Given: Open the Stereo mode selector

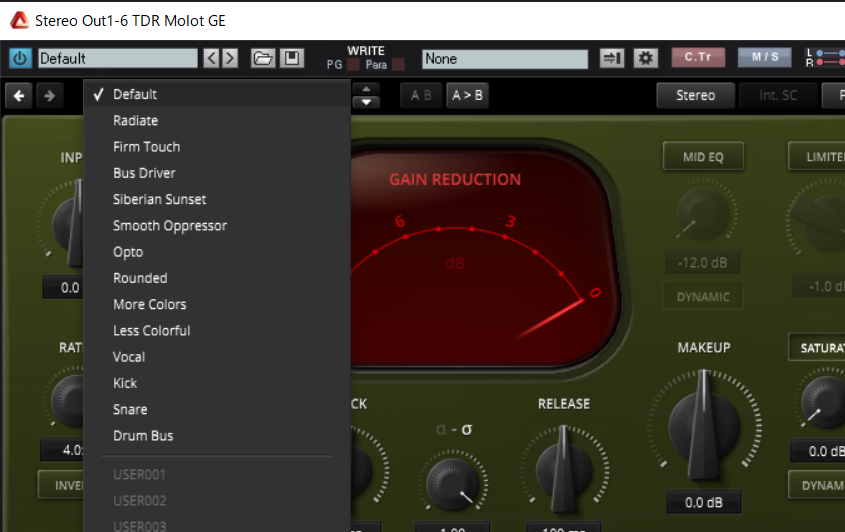Looking at the screenshot, I should 695,95.
